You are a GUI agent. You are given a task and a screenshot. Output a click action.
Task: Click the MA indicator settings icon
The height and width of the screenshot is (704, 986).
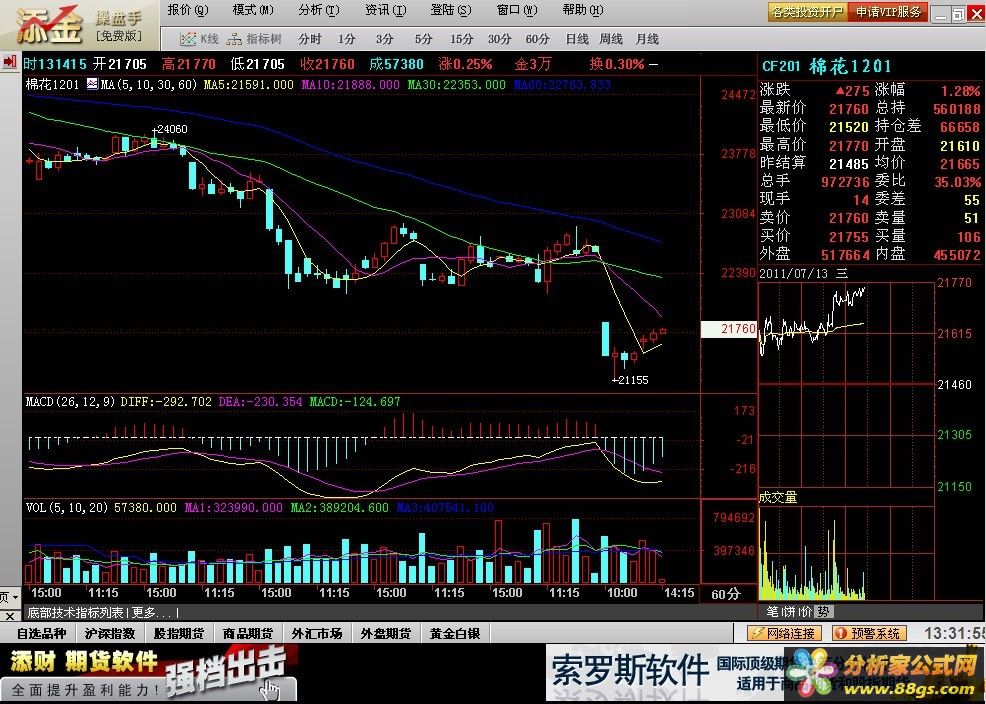point(92,84)
